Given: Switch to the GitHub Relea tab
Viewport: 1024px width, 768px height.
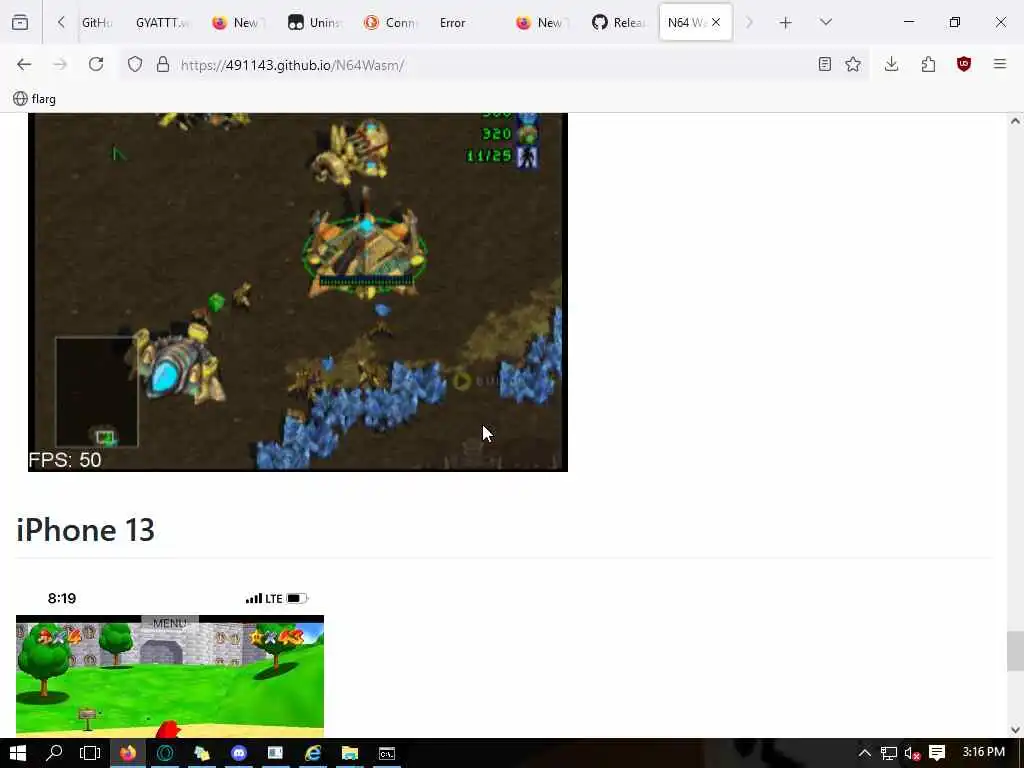Looking at the screenshot, I should [619, 23].
